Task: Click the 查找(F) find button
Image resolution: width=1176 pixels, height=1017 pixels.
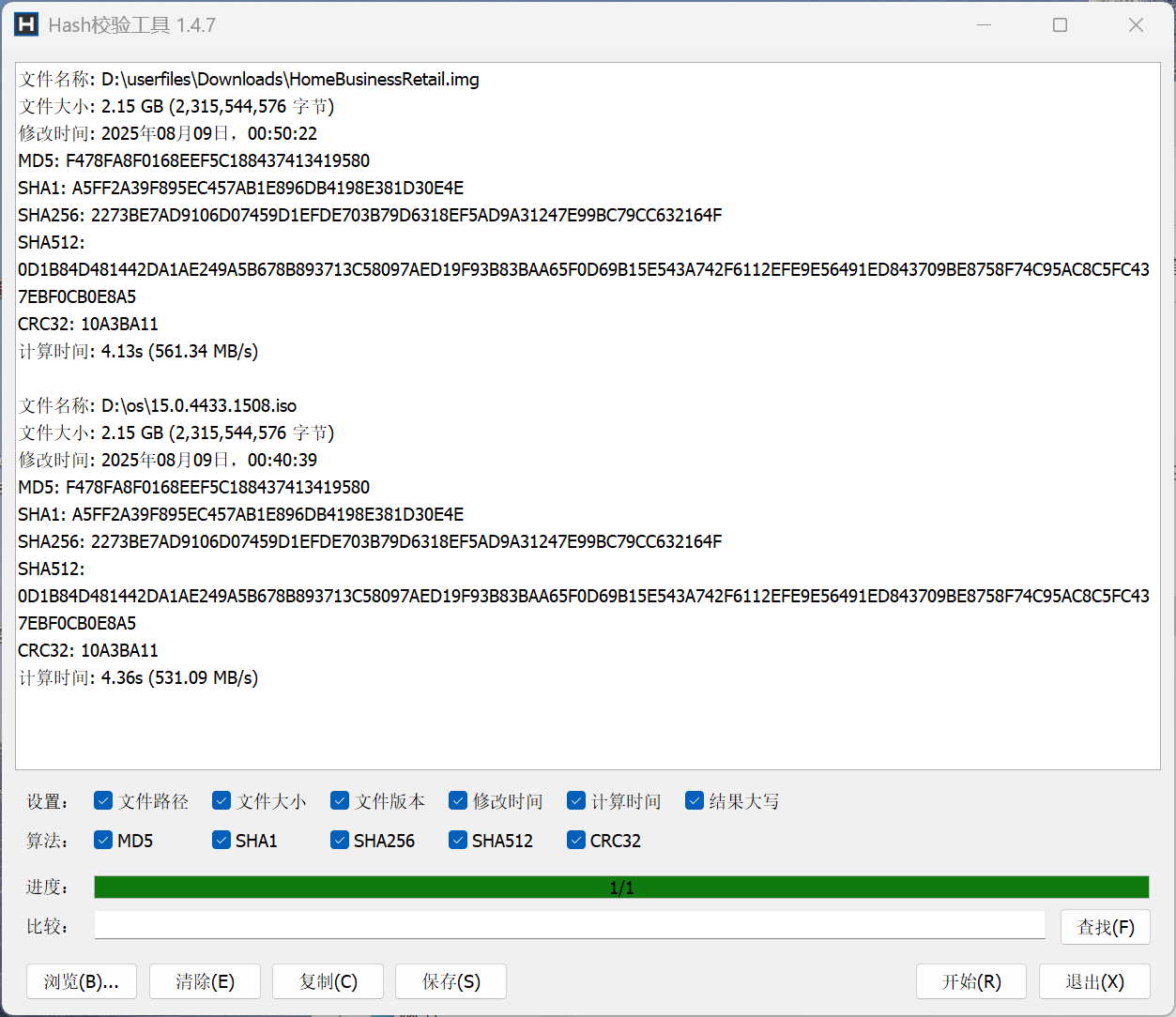Action: coord(1105,927)
